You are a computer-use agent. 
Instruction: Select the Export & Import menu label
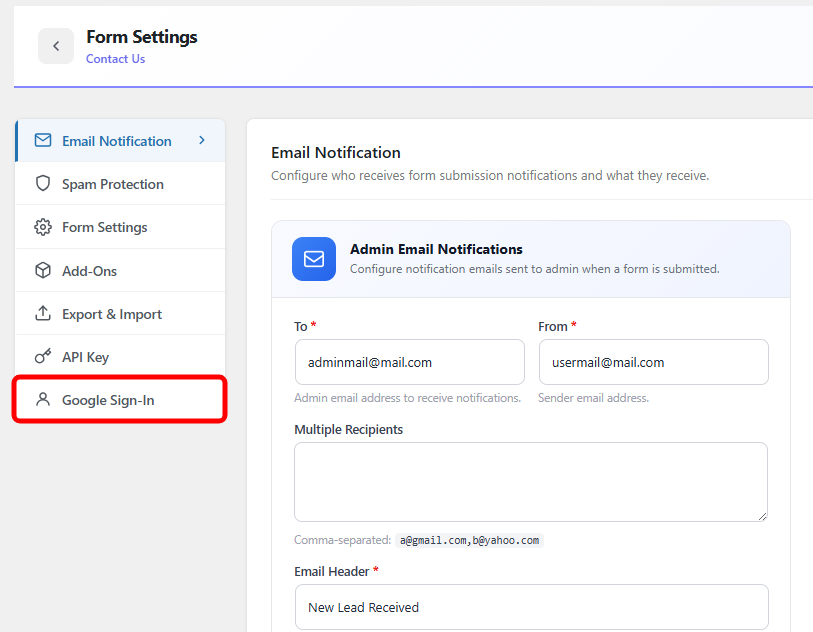[112, 314]
